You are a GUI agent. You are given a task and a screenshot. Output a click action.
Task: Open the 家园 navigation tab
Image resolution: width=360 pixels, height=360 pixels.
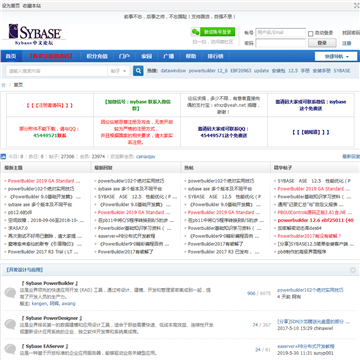146,56
